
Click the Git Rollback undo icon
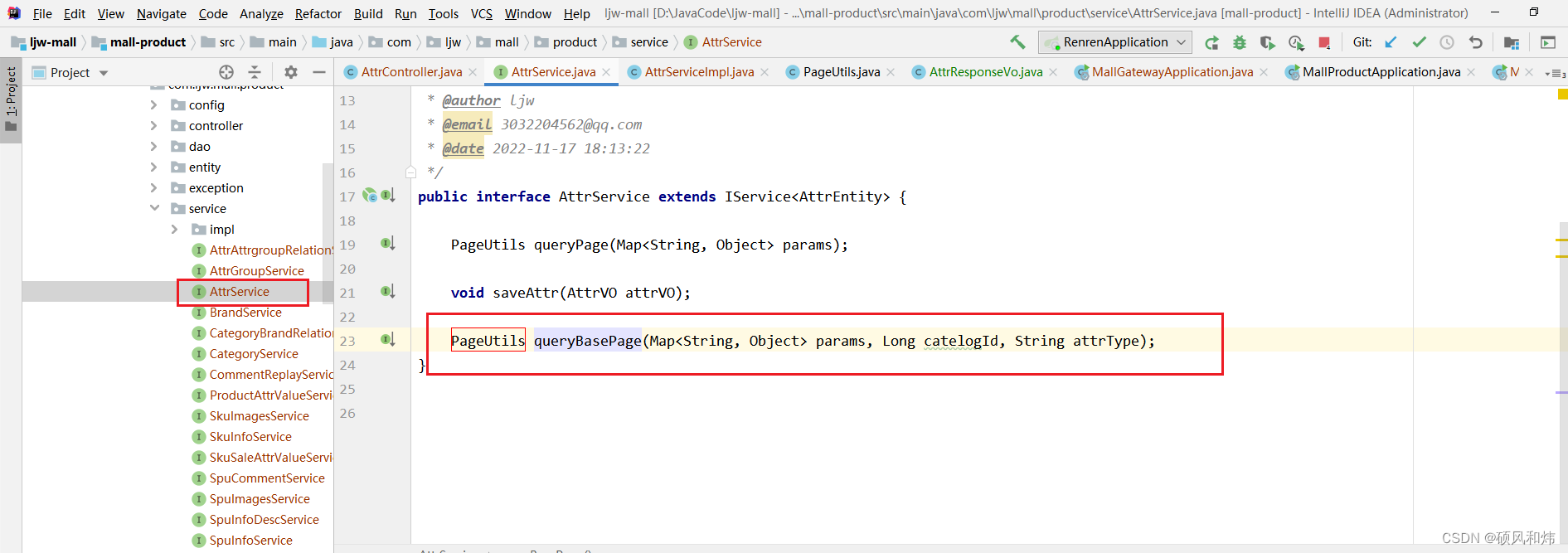[x=1475, y=42]
